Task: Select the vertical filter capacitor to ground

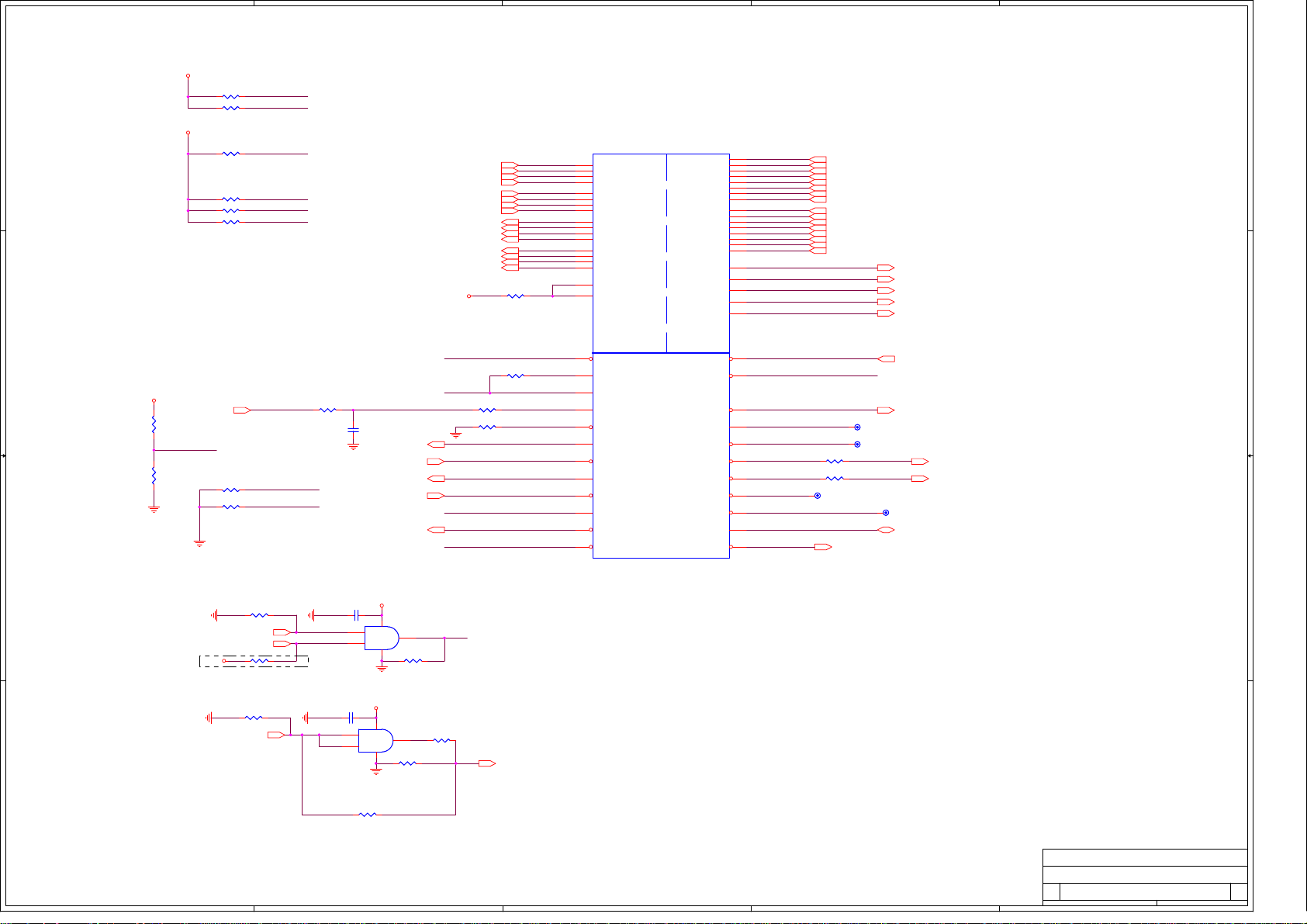Action: click(354, 429)
